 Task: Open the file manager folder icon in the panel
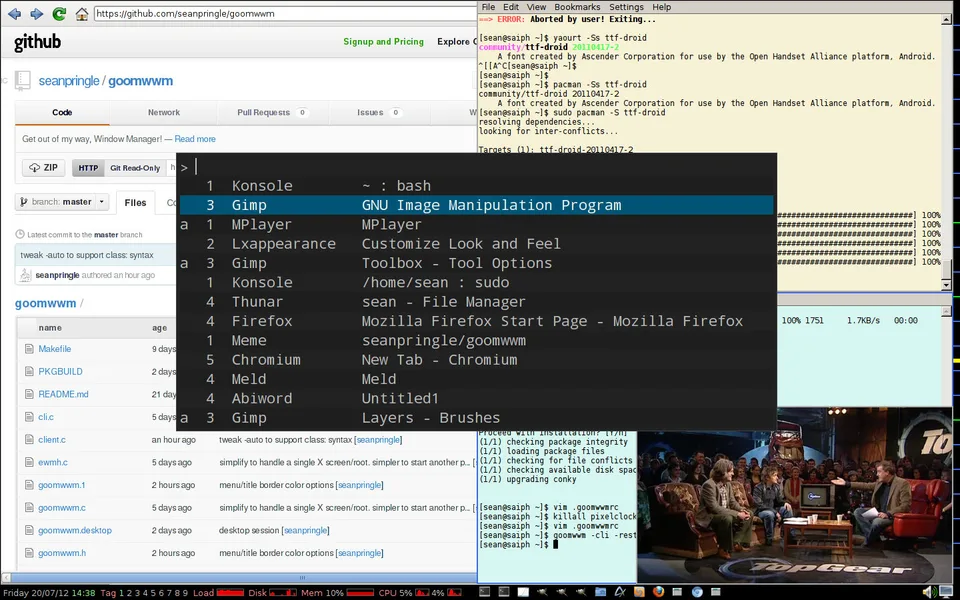(x=600, y=592)
